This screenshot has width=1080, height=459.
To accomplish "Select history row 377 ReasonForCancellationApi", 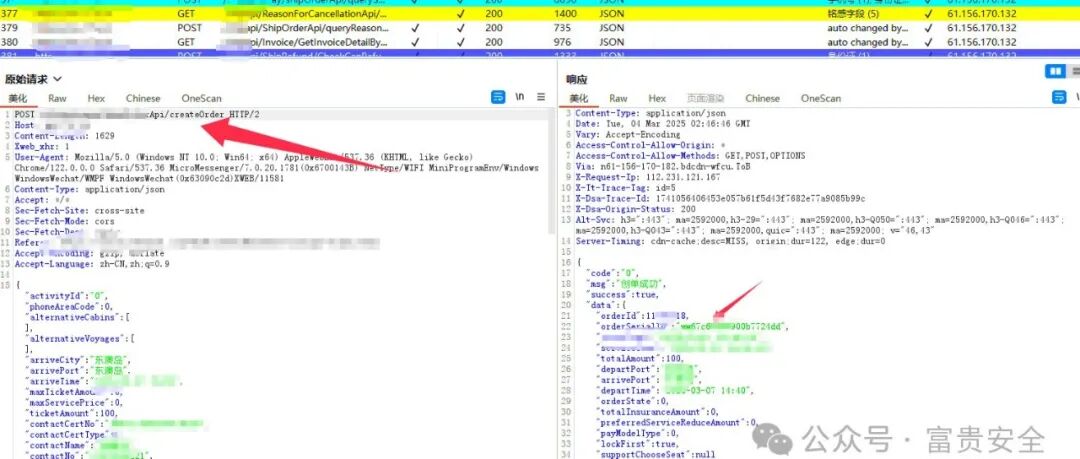I will pos(540,13).
